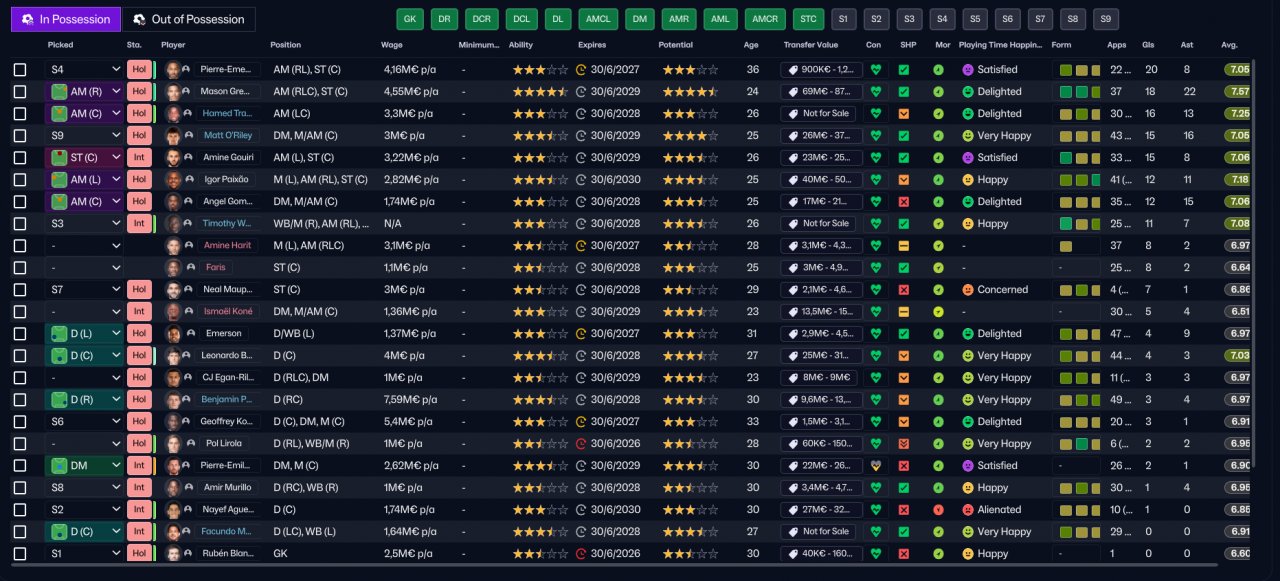Click the yellow sharpness icon for Amine Harit
Image resolution: width=1280 pixels, height=581 pixels.
[x=904, y=246]
